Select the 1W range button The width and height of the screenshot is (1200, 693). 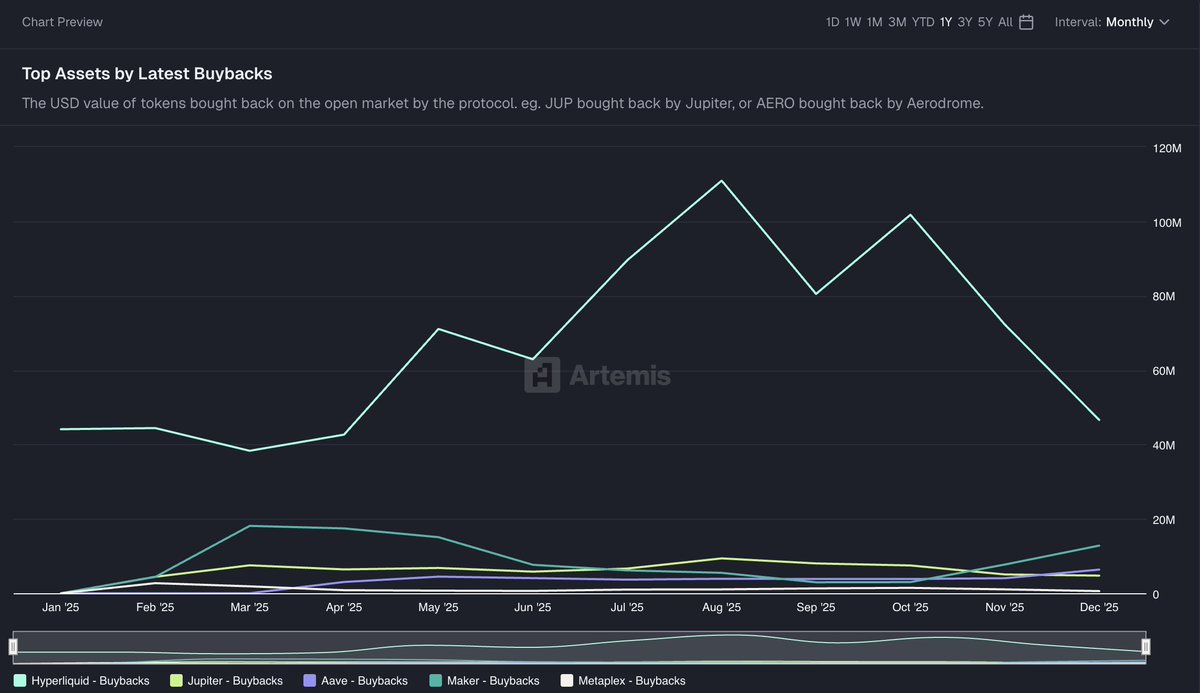click(852, 21)
